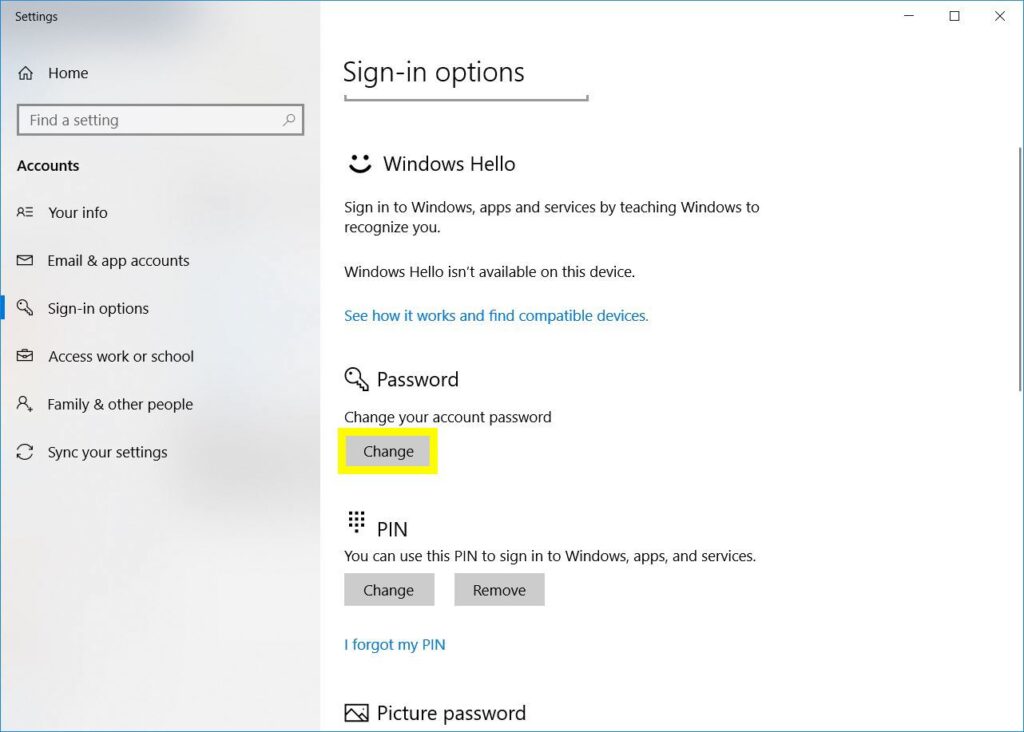Open the Your info page
Viewport: 1024px width, 732px height.
pyautogui.click(x=78, y=212)
